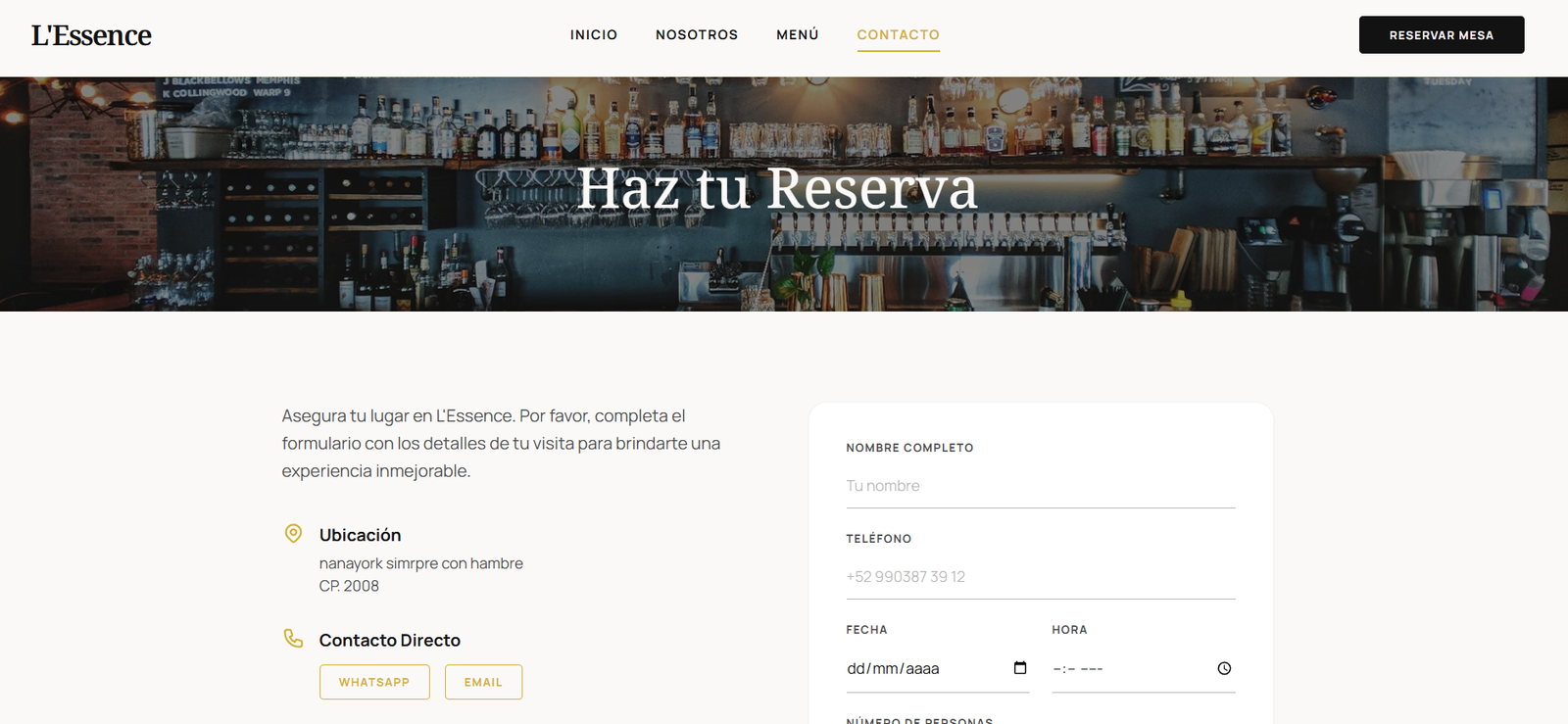Click the WhatsApp contact button
This screenshot has height=724, width=1568.
pyautogui.click(x=374, y=682)
